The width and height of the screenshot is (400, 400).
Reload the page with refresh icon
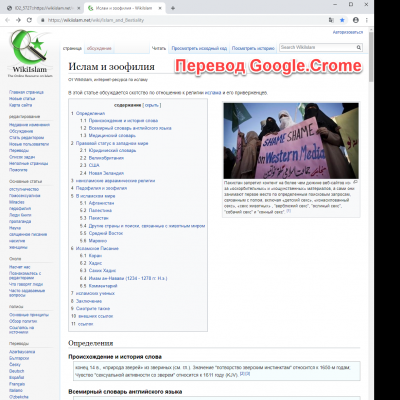(29, 20)
